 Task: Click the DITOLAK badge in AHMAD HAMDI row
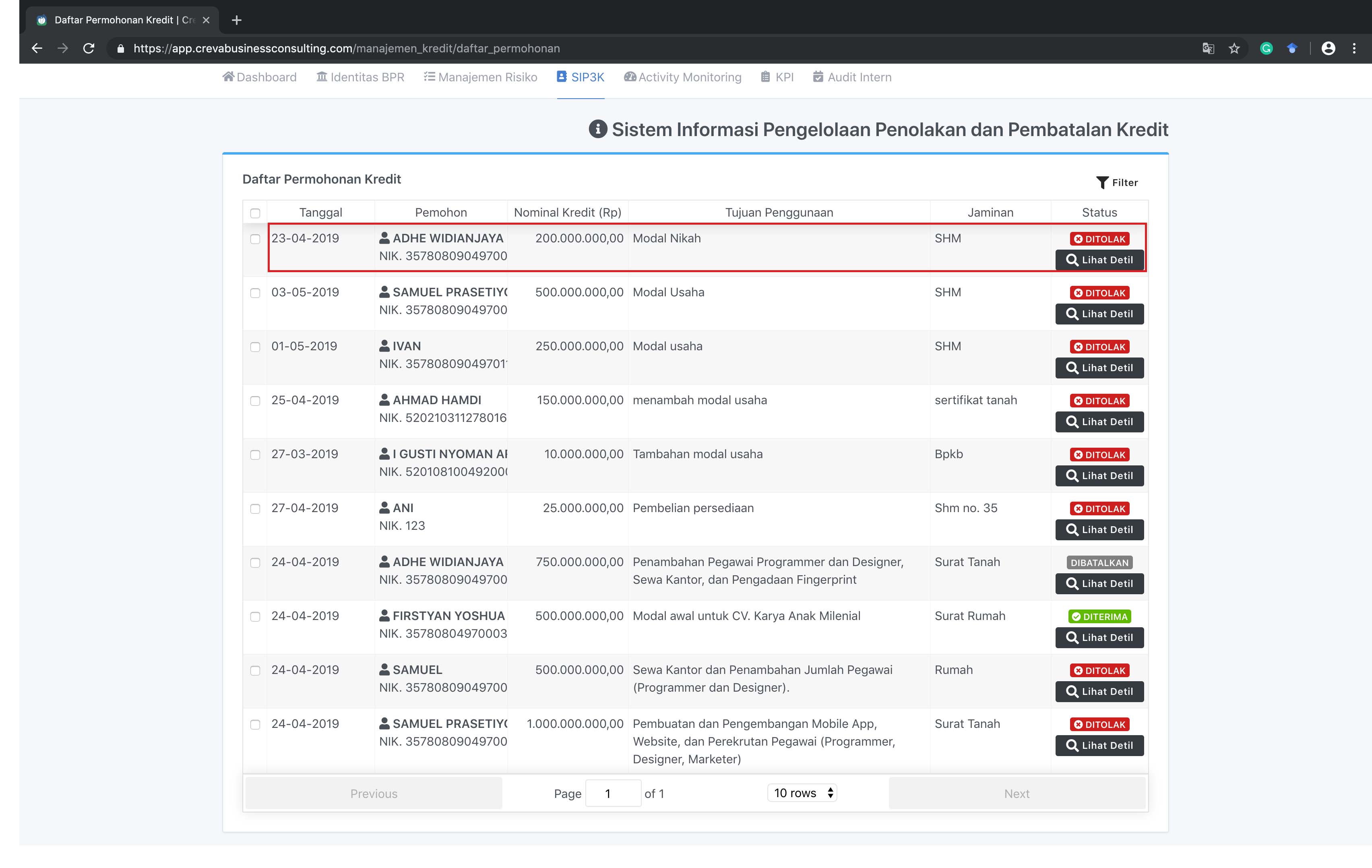tap(1099, 401)
